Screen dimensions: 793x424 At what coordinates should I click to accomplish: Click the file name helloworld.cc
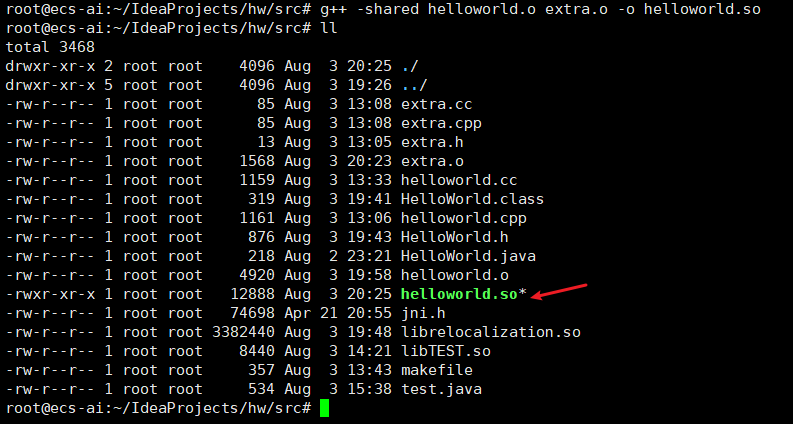click(x=459, y=180)
